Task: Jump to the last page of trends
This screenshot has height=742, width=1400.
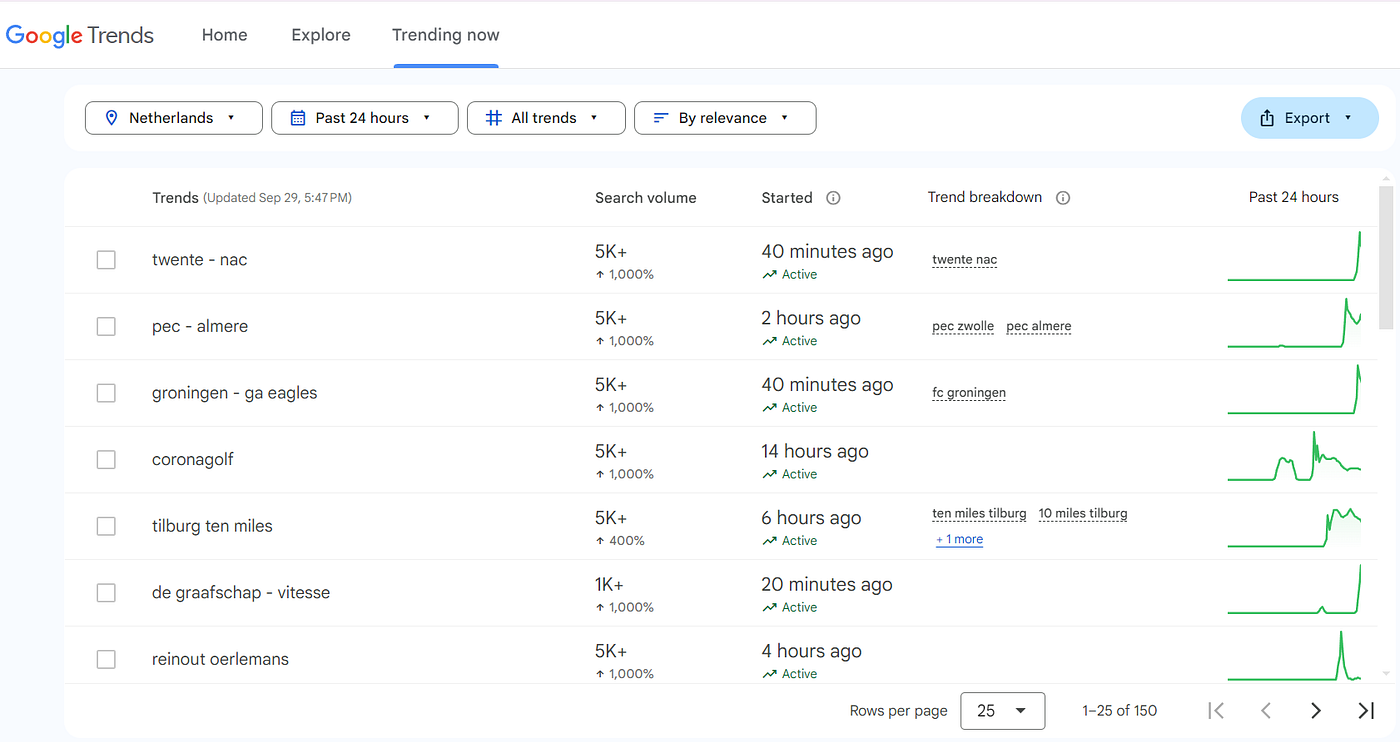Action: [1366, 710]
